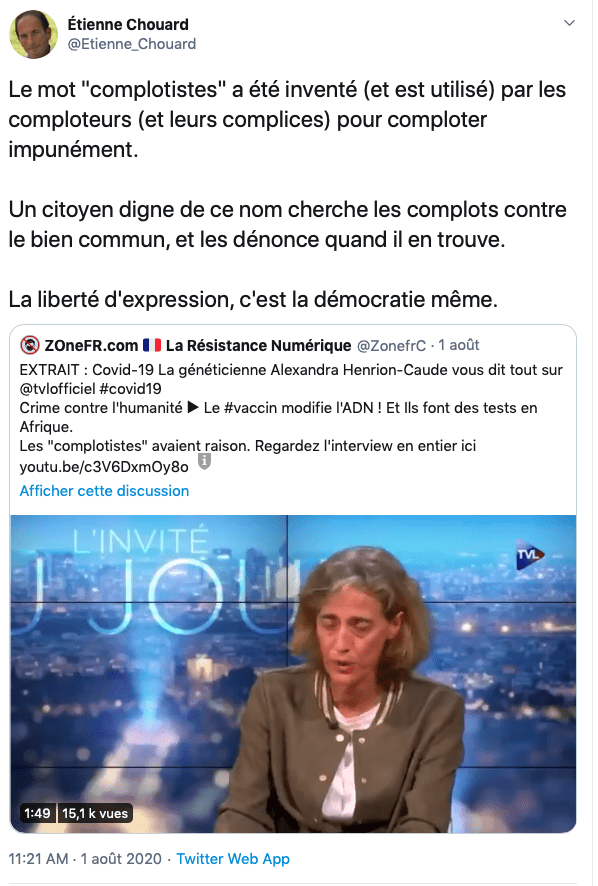Click the #covid19 hashtag
Screen dimensions: 598x886
click(x=130, y=389)
